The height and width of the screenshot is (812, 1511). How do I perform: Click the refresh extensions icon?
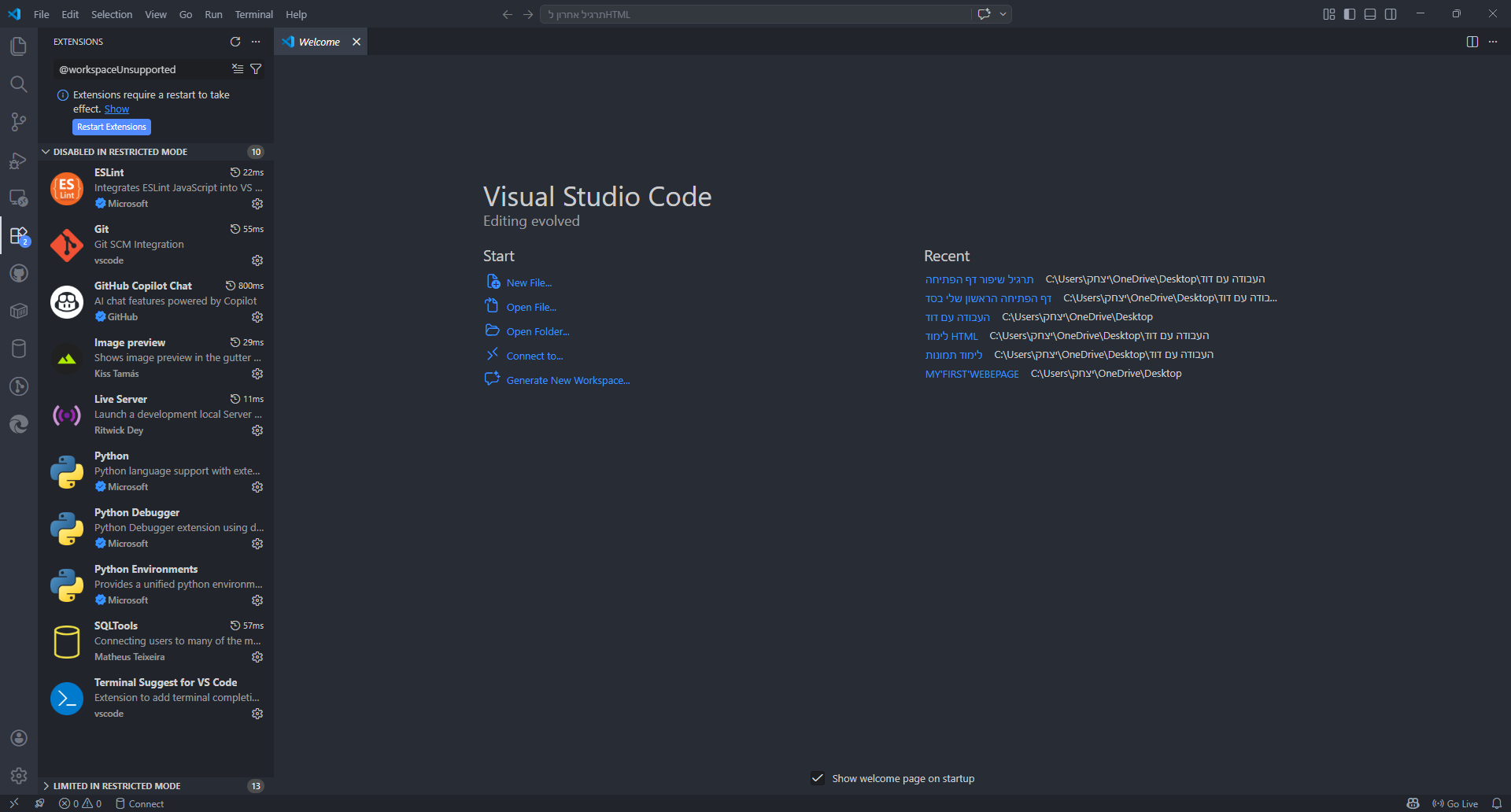(235, 42)
